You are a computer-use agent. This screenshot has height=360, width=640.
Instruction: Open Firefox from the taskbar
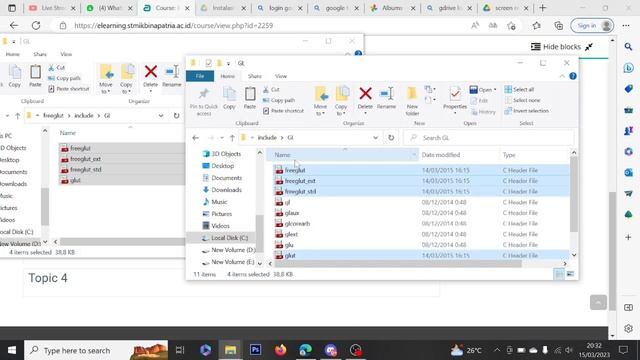click(280, 350)
